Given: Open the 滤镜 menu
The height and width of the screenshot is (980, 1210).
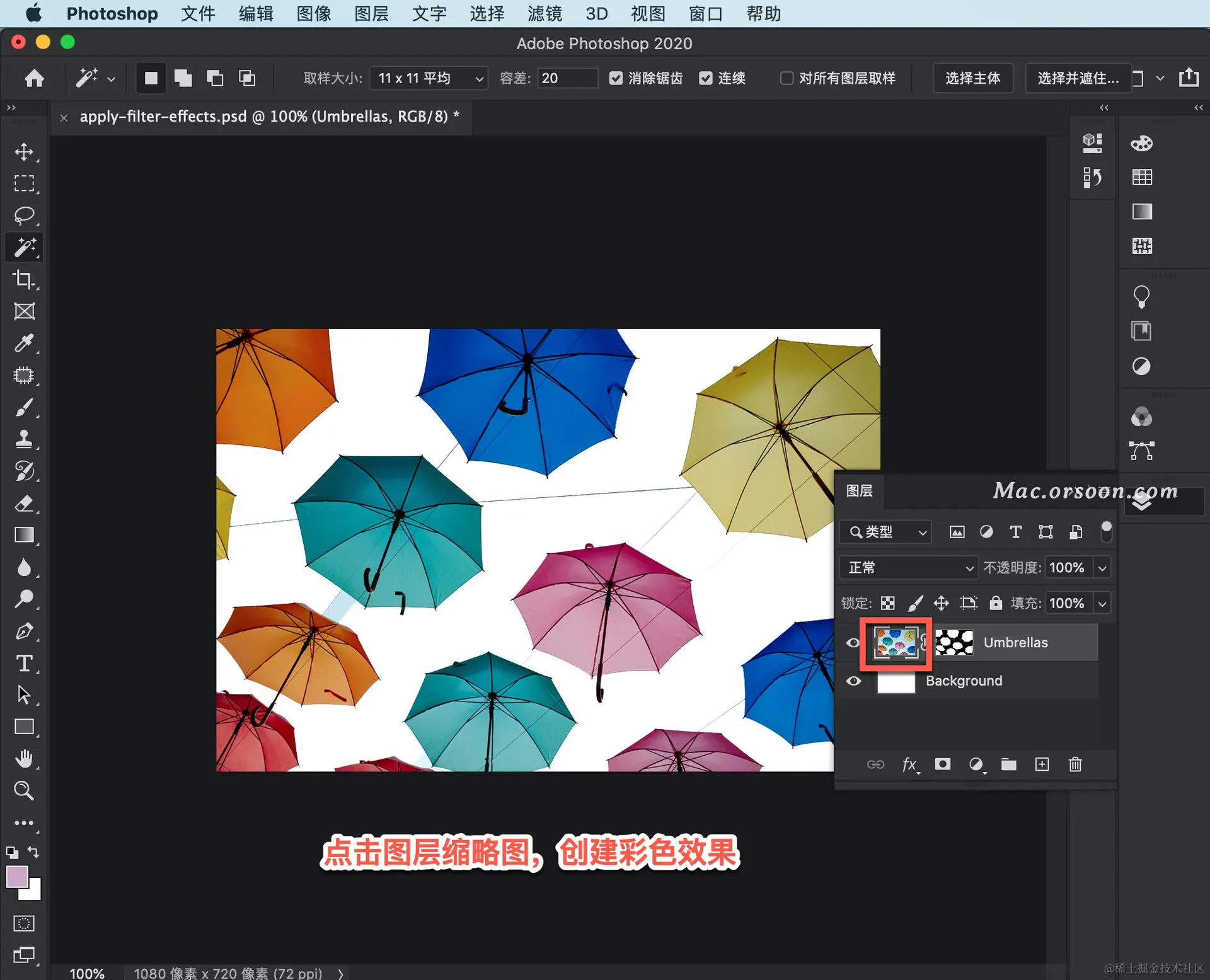Looking at the screenshot, I should [544, 13].
